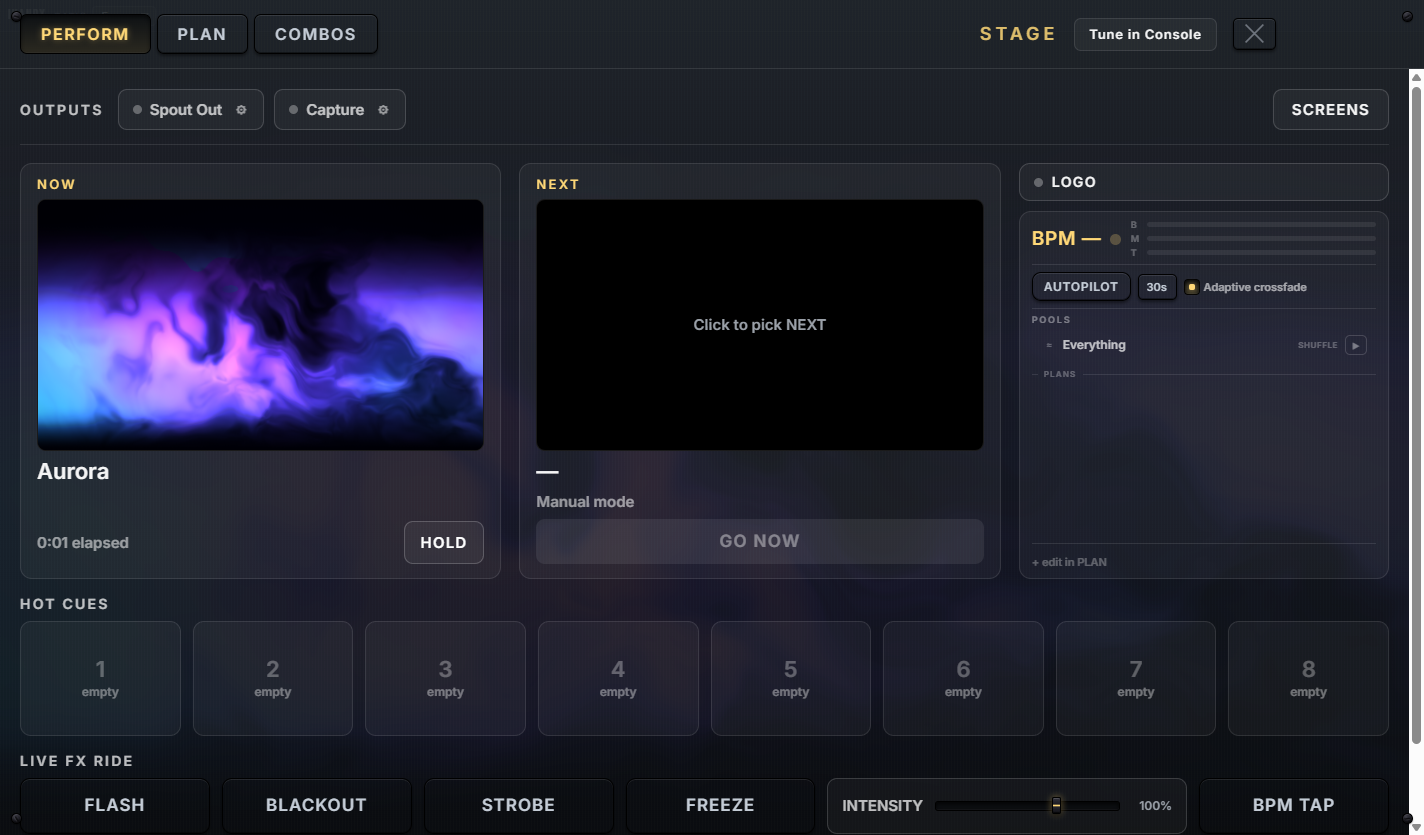Image resolution: width=1424 pixels, height=835 pixels.
Task: Enable or disable Adaptive crossfade
Action: click(x=1192, y=287)
